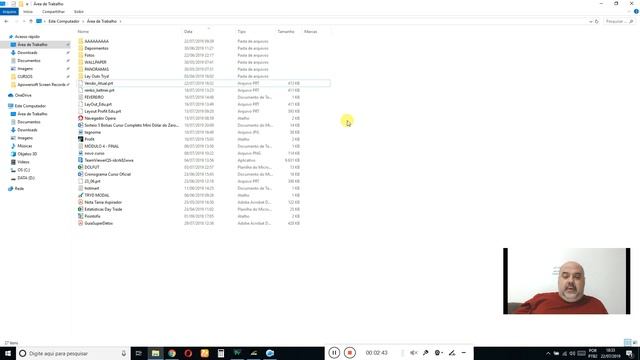Expand the ribbon with the chevron
640x360 pixels.
click(629, 12)
